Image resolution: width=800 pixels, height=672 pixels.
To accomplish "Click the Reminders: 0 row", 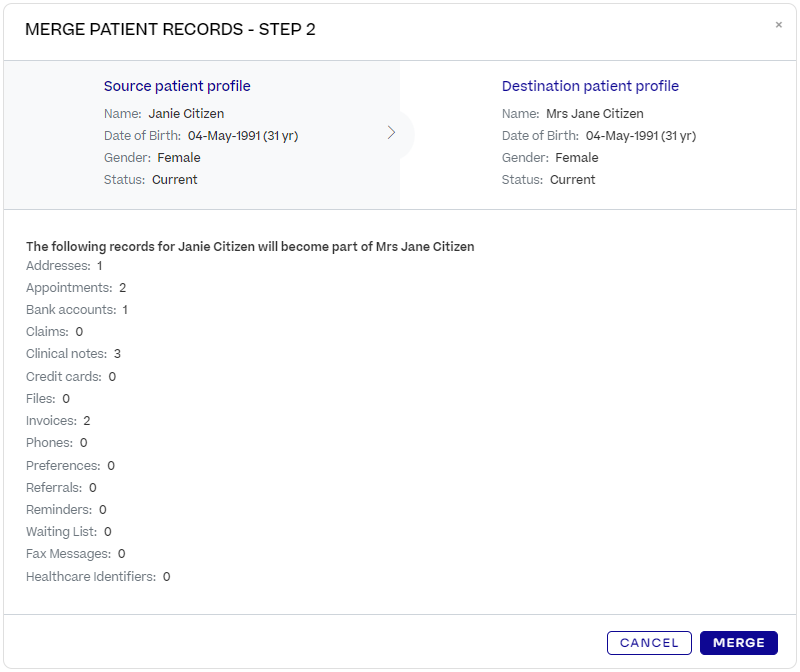I will [x=66, y=509].
